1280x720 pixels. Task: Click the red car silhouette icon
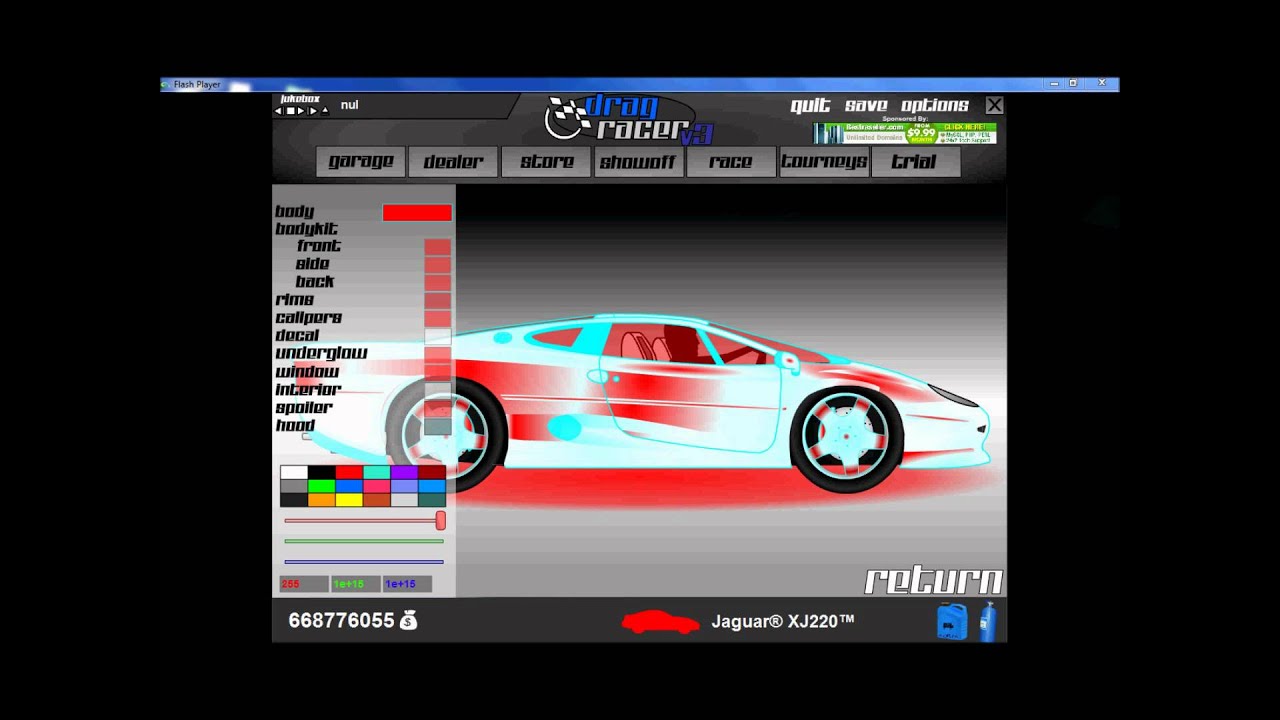coord(660,622)
